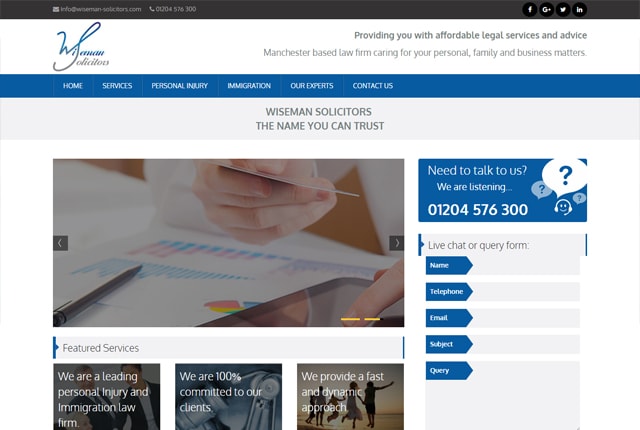Open the Google Plus social icon
Screen dimensions: 640x430
click(x=547, y=9)
